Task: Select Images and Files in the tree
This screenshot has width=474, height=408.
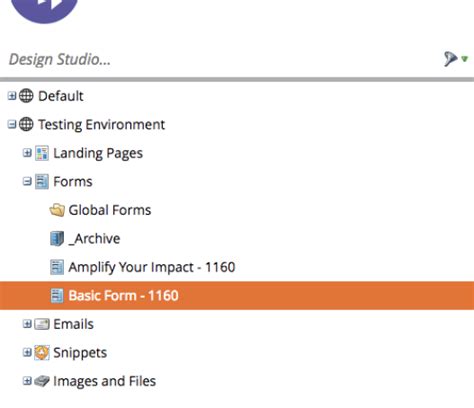Action: [104, 381]
